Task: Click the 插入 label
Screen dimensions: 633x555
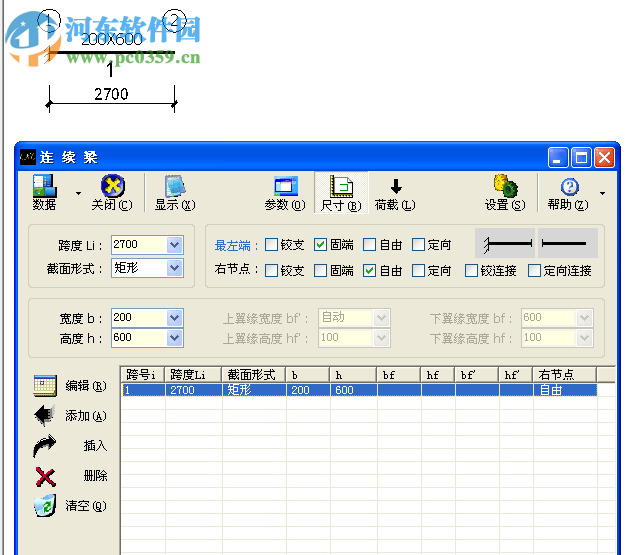Action: click(x=95, y=446)
